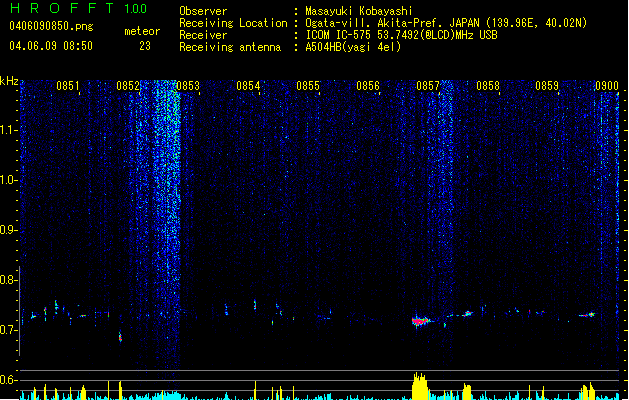Select the file name 0406090850.png
629x400 pixels.
coord(51,27)
